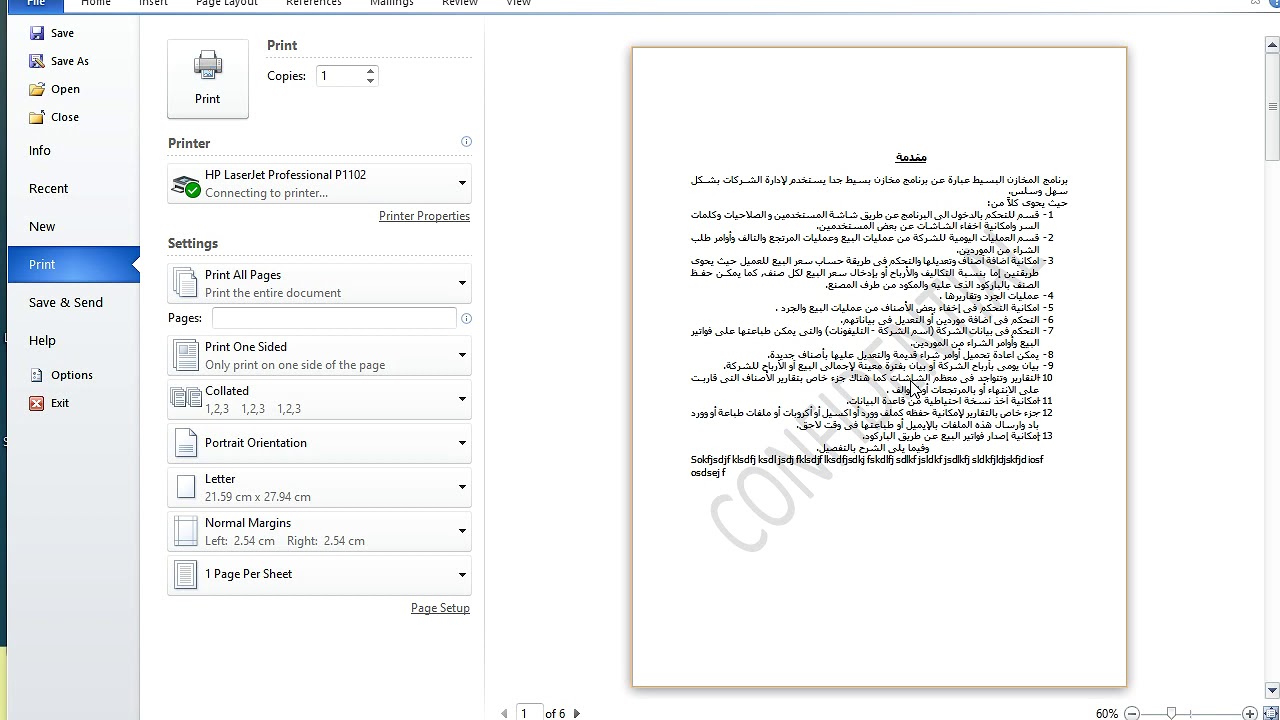Open Page Setup link
Screen dimensions: 1280x720
[x=440, y=608]
